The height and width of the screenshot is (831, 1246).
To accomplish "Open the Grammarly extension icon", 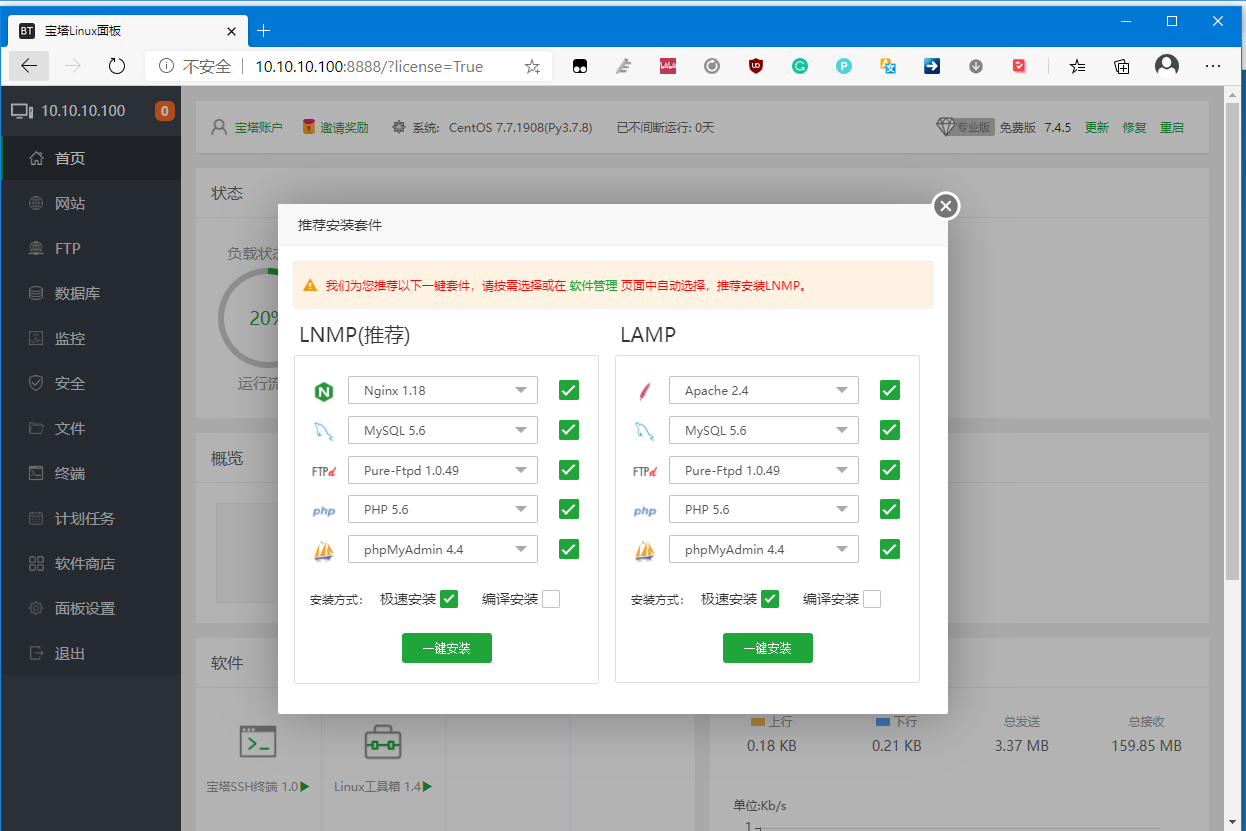I will pos(800,66).
